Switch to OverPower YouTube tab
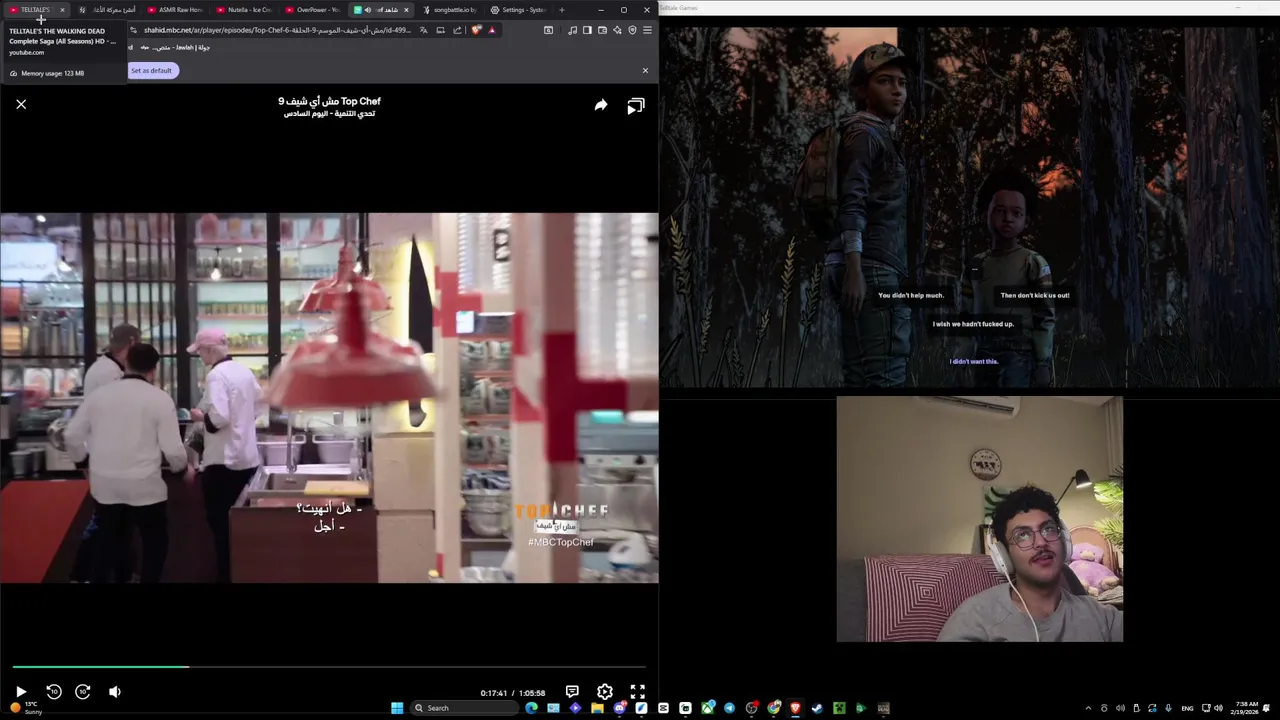This screenshot has width=1280, height=720. pyautogui.click(x=312, y=10)
